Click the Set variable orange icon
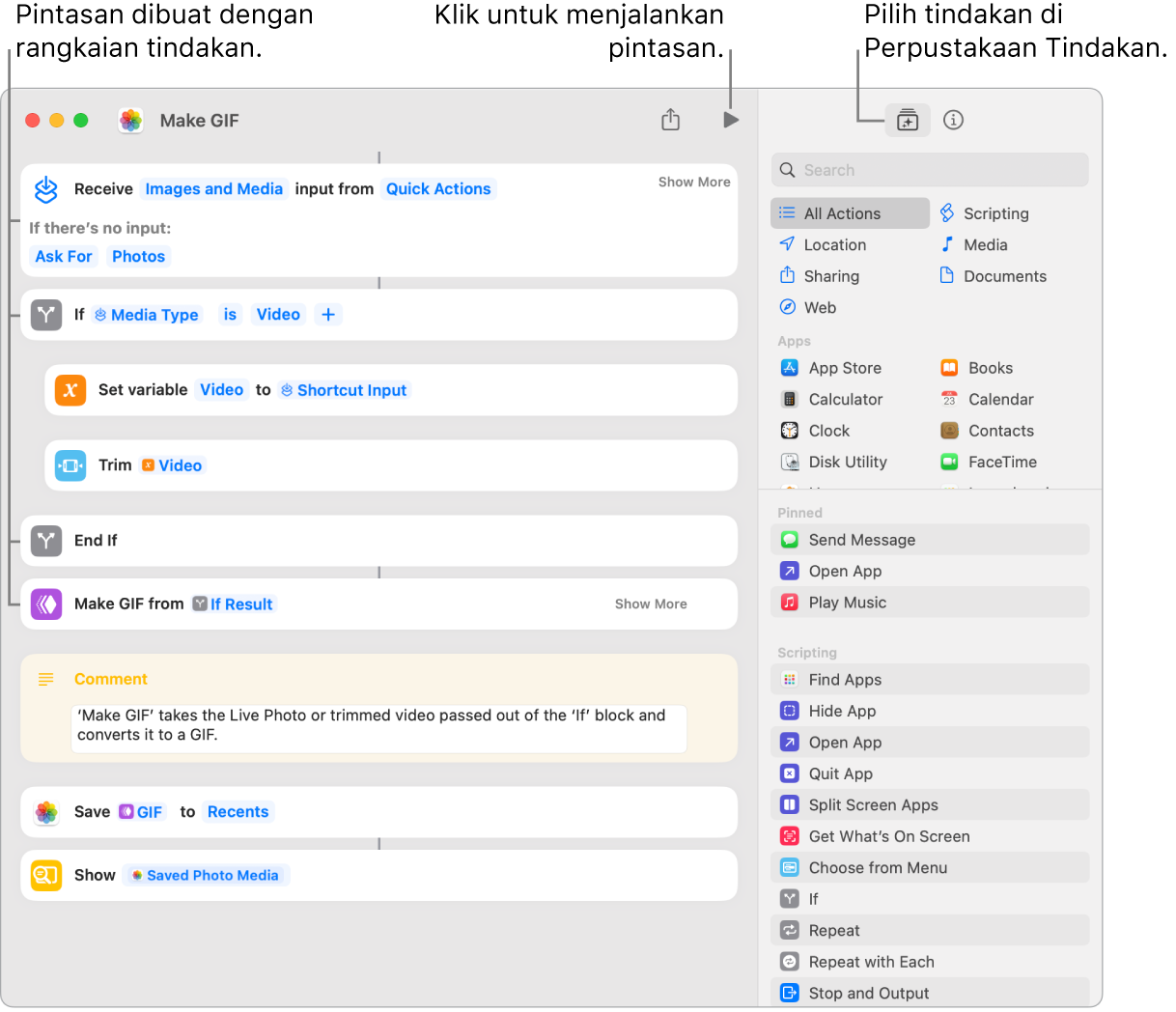This screenshot has width=1176, height=1012. [70, 390]
